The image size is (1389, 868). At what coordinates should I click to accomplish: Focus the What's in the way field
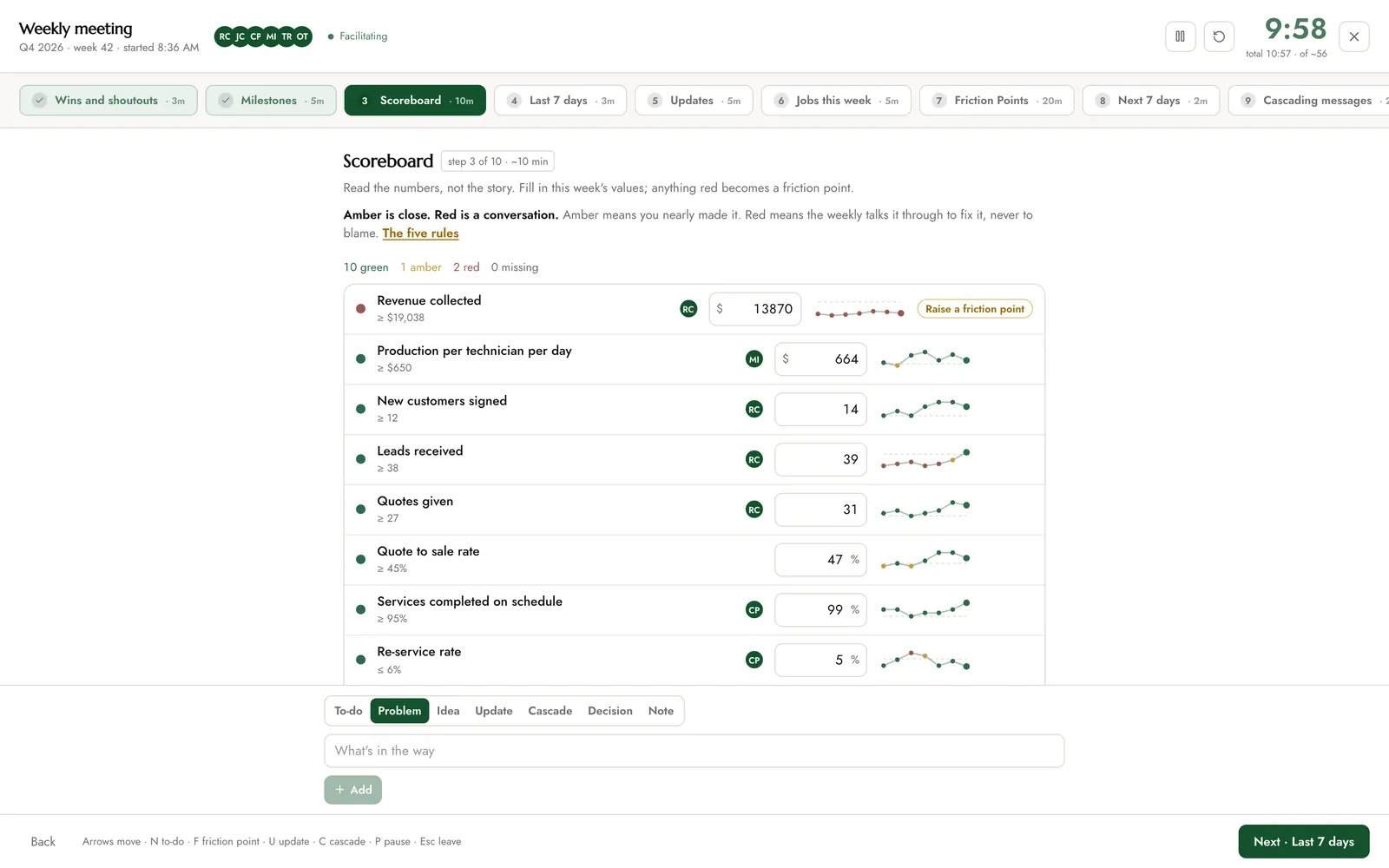point(694,751)
